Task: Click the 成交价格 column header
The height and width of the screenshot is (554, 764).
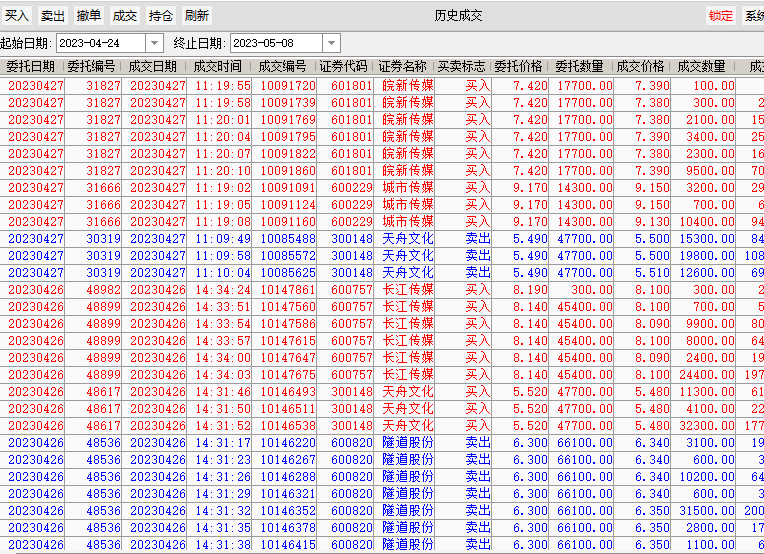Action: click(x=640, y=66)
